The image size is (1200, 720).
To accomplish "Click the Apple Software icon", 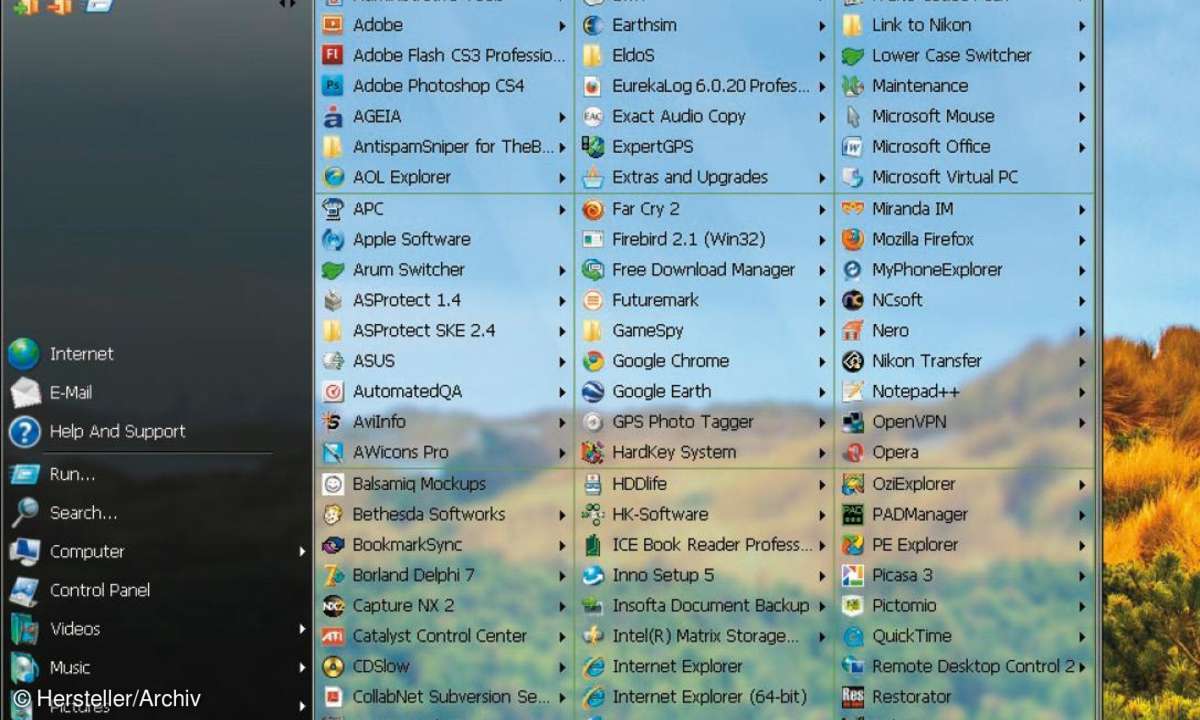I will coord(333,239).
